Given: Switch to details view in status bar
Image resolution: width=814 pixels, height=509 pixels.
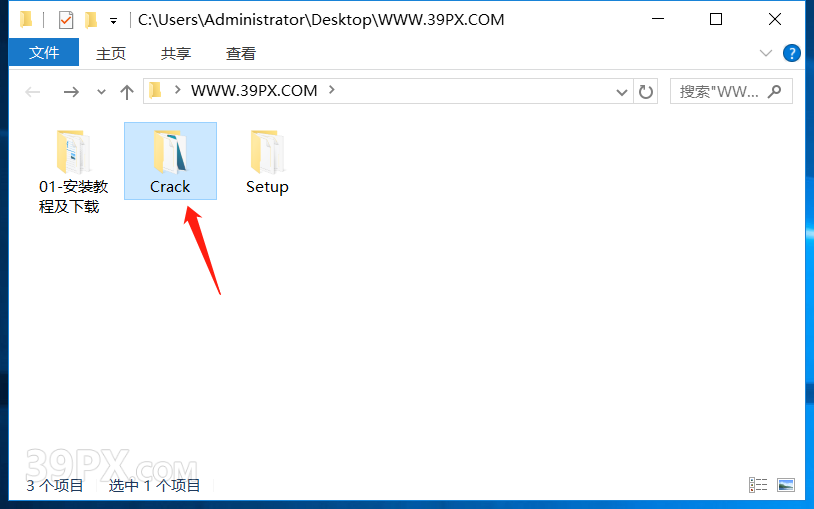Looking at the screenshot, I should pyautogui.click(x=758, y=485).
